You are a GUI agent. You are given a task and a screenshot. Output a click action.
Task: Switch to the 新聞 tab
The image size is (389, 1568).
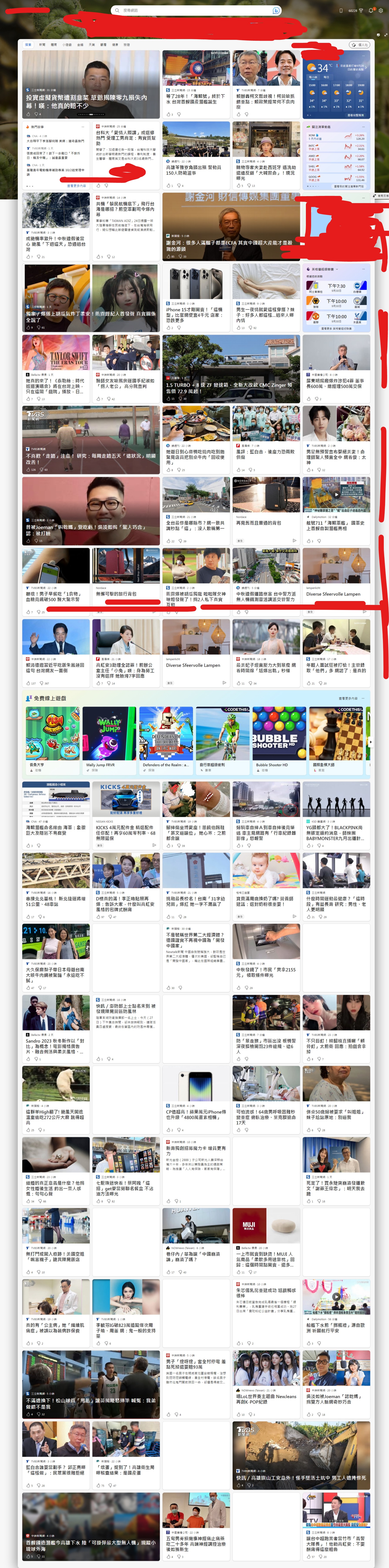point(42,44)
